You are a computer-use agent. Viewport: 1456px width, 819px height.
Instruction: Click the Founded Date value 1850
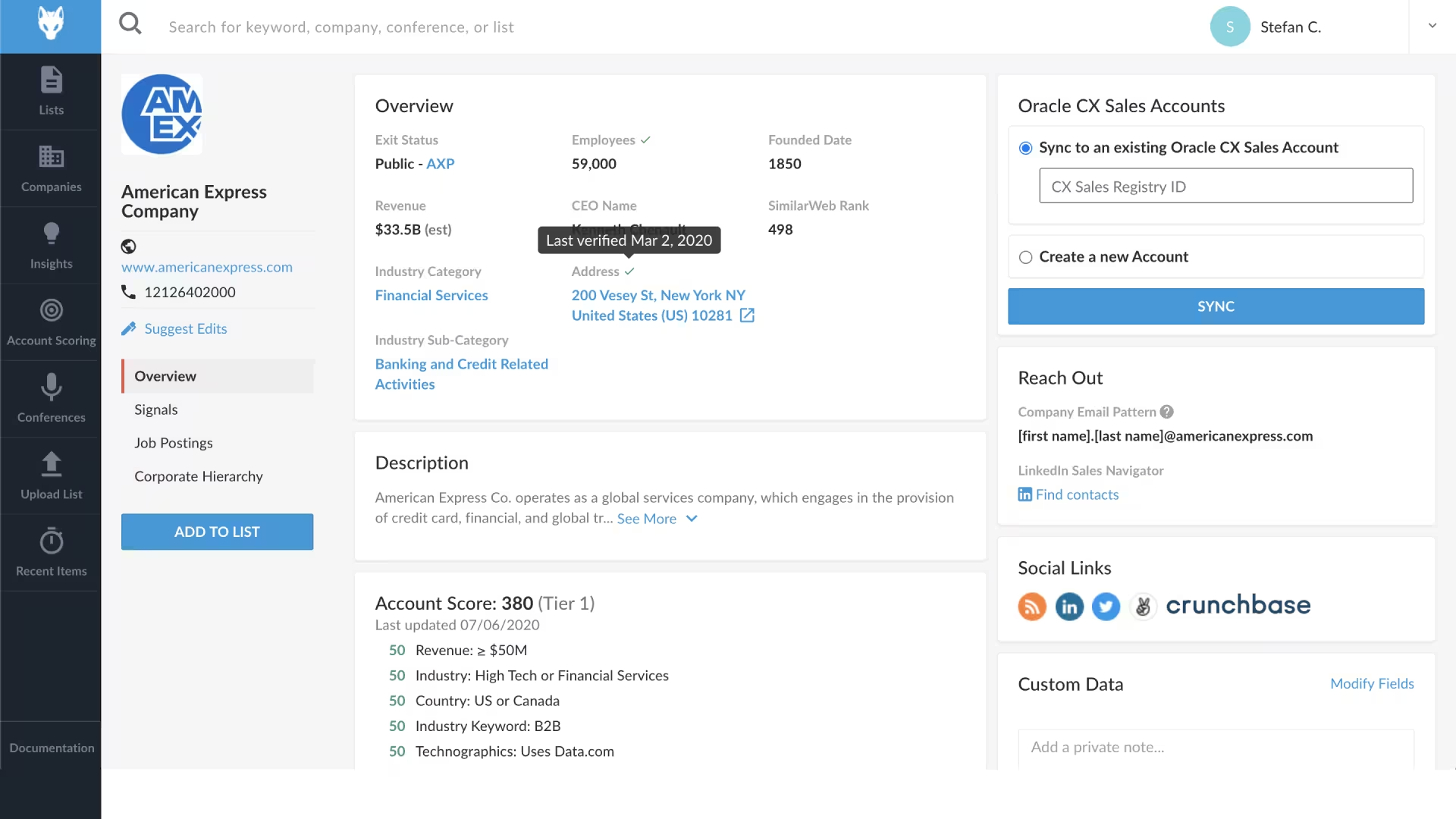click(784, 164)
